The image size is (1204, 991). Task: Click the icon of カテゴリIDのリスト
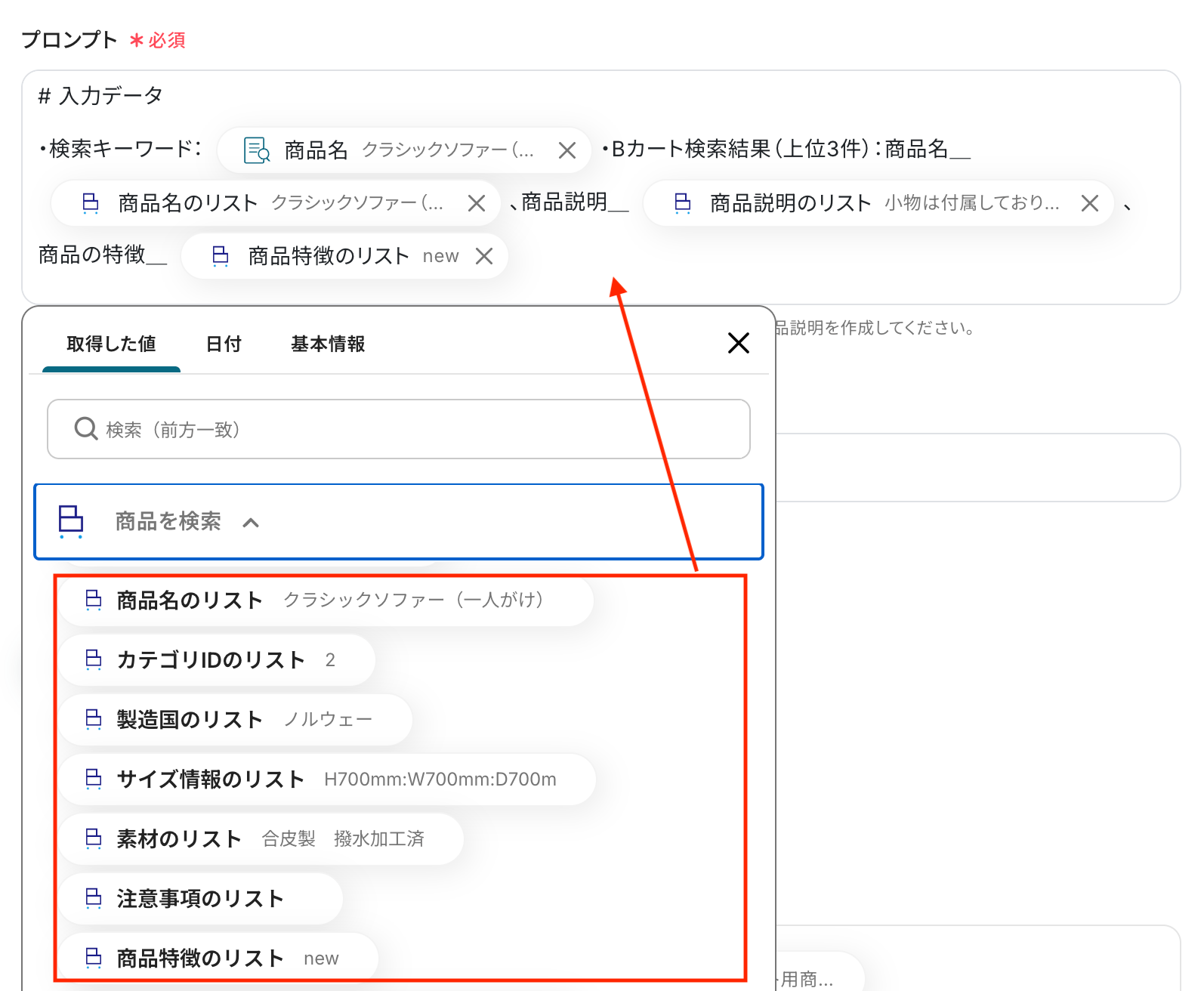coord(94,660)
